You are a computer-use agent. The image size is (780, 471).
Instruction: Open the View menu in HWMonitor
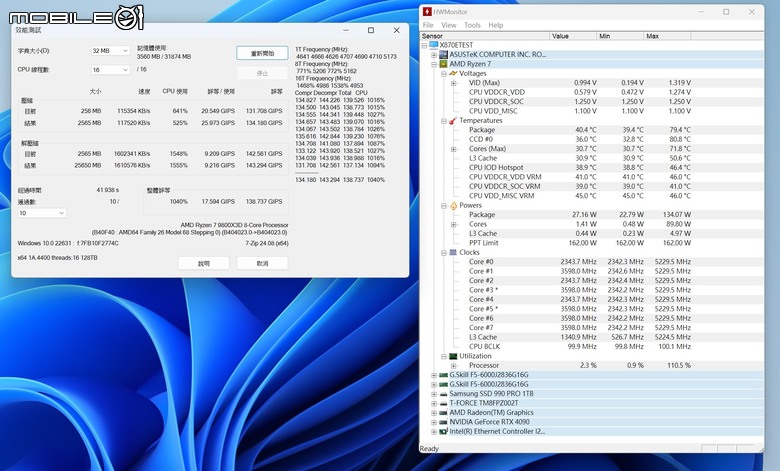pos(449,25)
